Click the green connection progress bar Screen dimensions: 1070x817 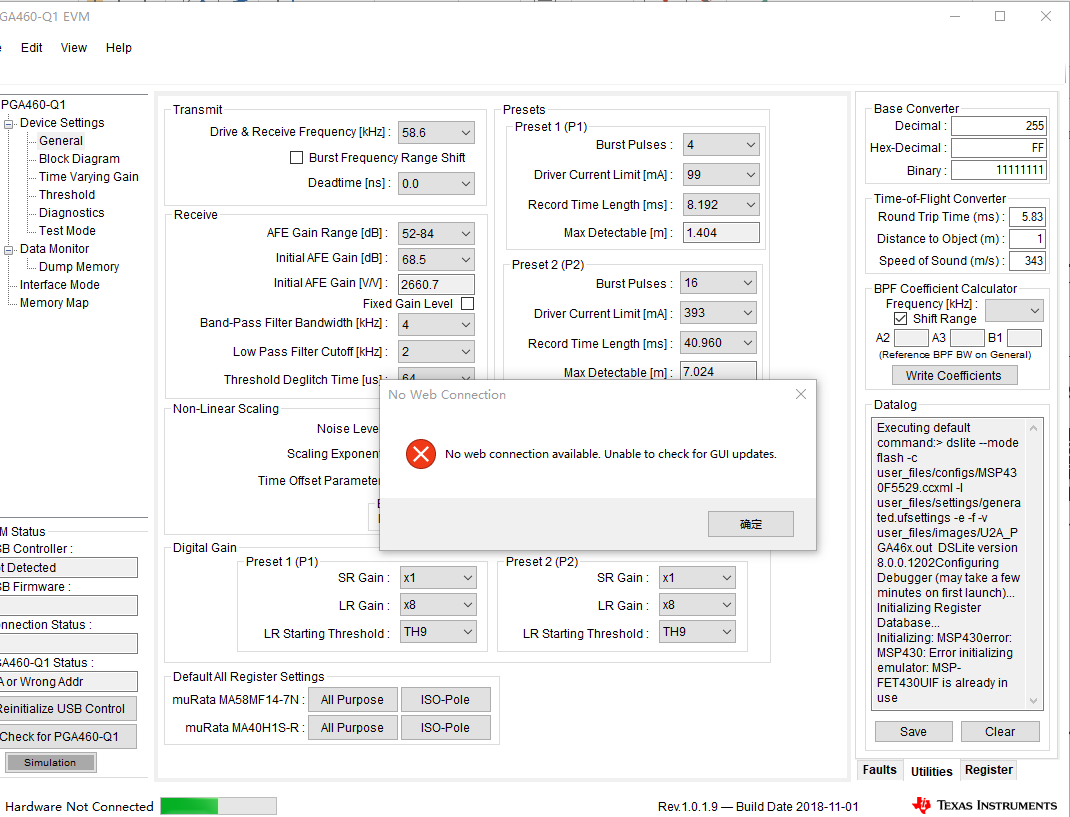click(218, 806)
